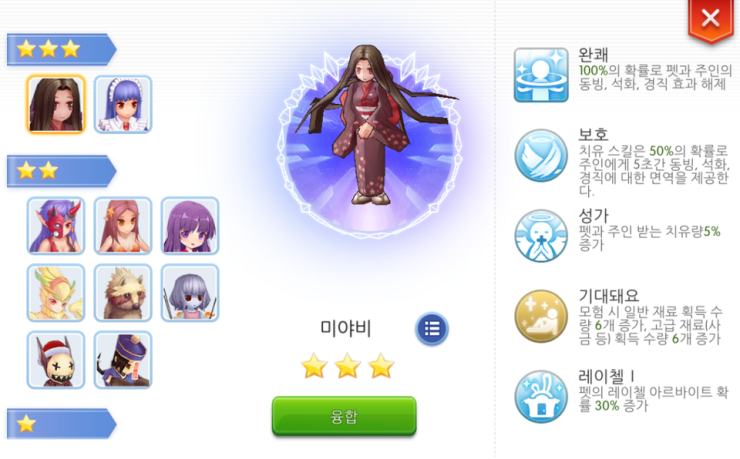Pick the gray-haired zombie girl pet
This screenshot has height=459, width=740.
tap(190, 293)
